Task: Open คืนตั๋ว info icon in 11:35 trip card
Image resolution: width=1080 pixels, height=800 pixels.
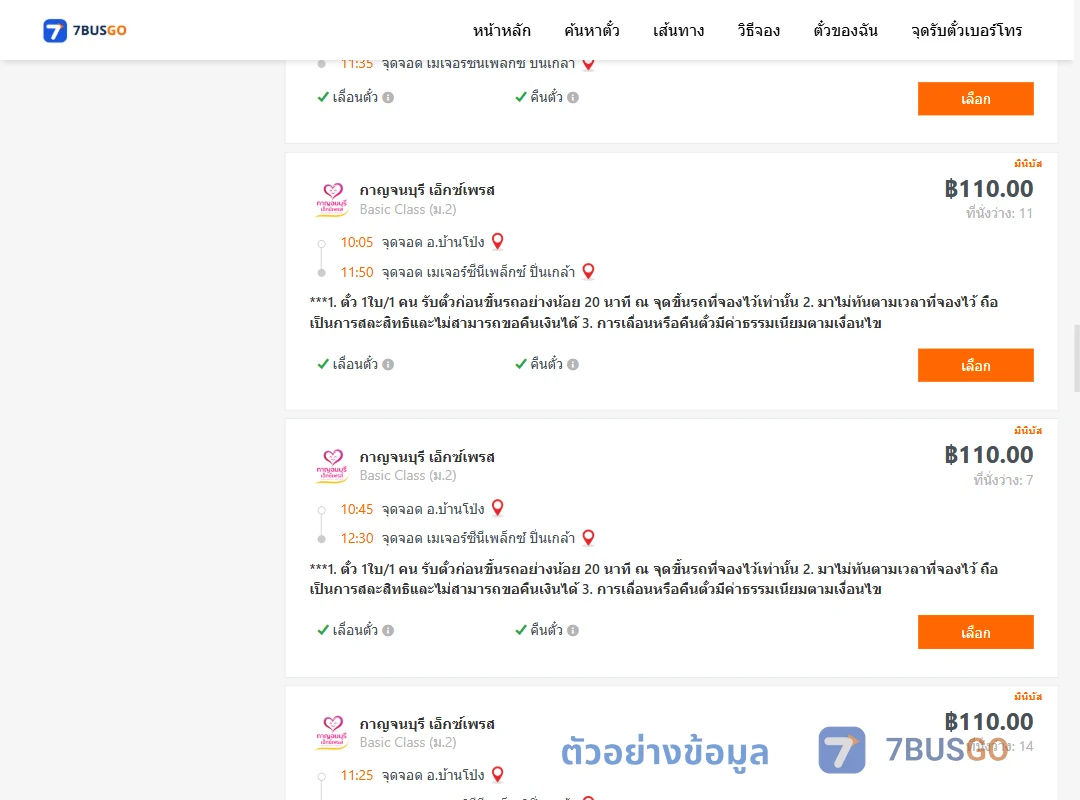Action: click(x=573, y=98)
